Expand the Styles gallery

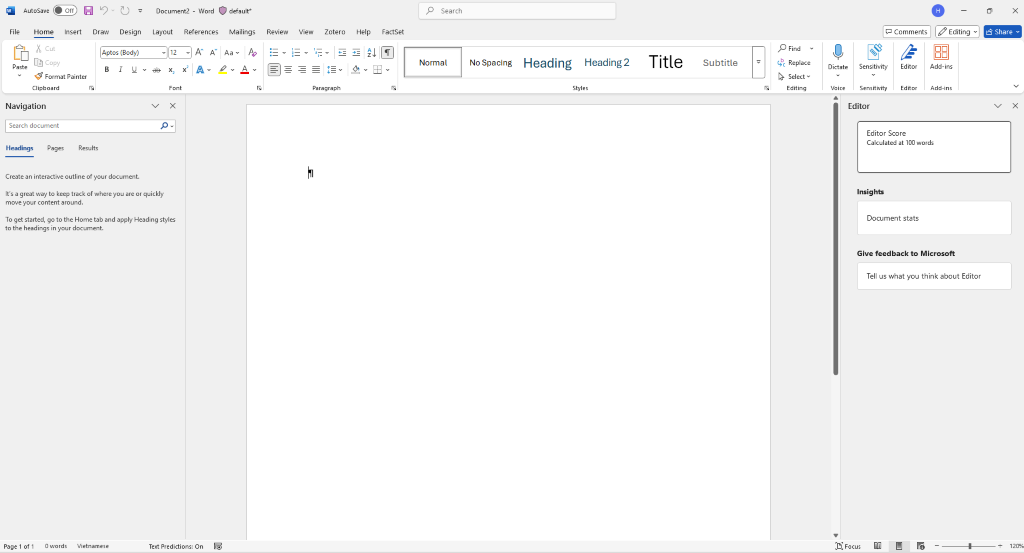click(758, 63)
